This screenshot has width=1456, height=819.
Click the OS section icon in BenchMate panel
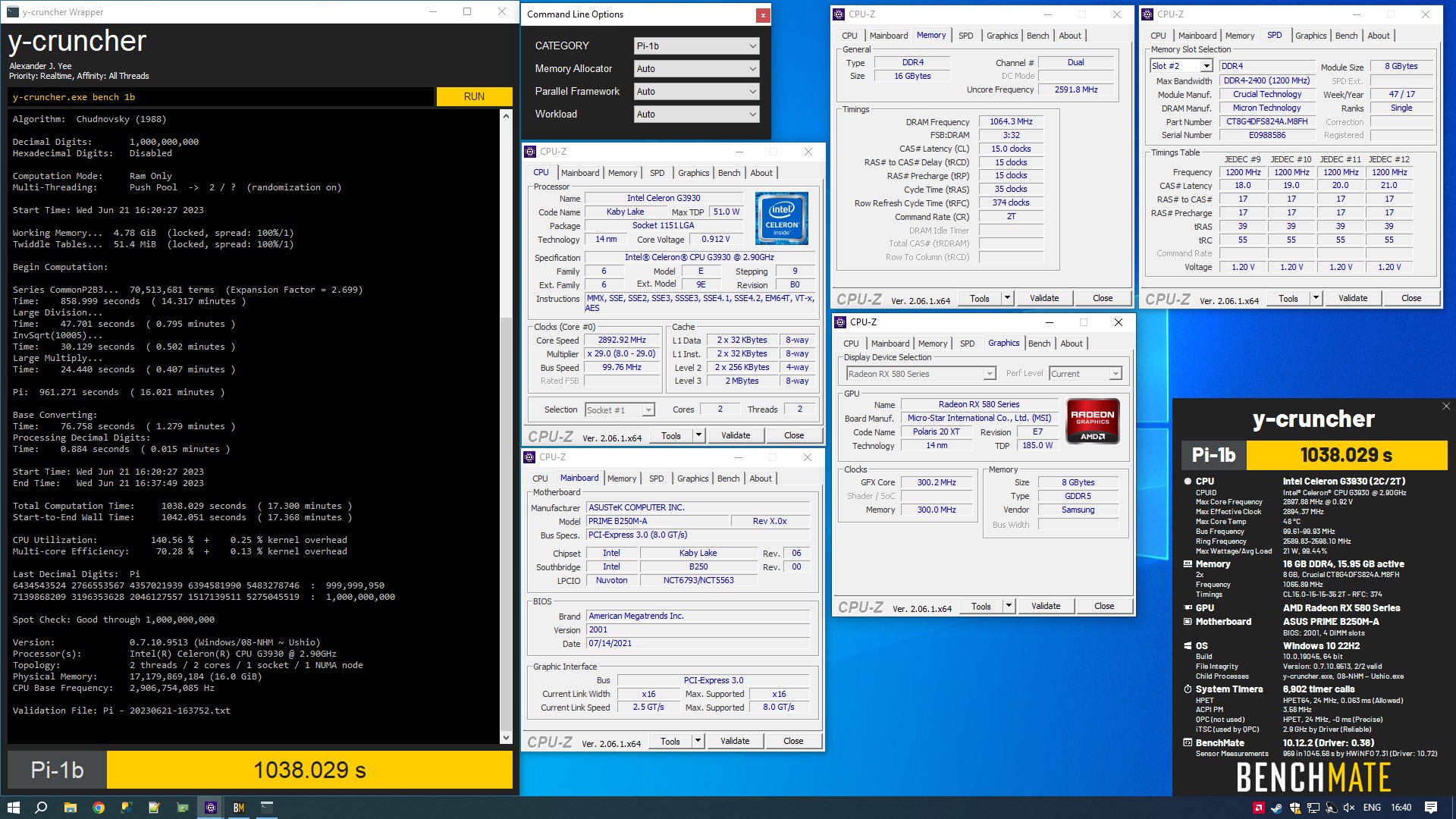coord(1188,646)
